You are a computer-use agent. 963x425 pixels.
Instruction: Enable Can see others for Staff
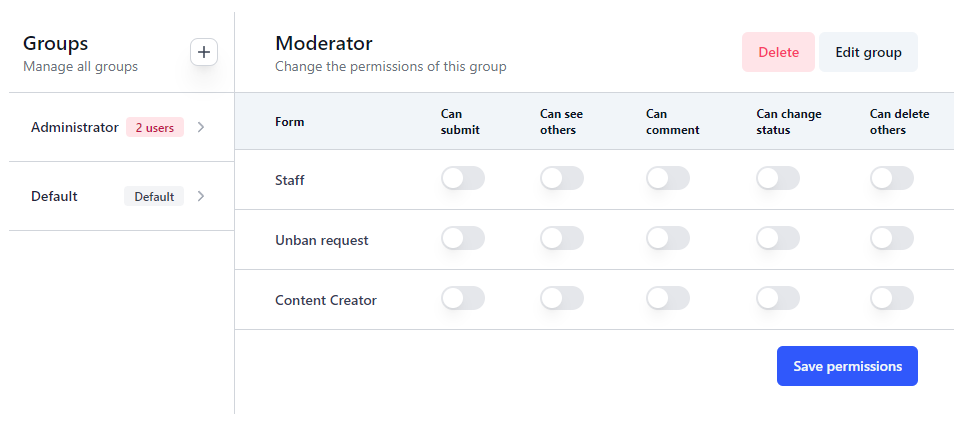(x=562, y=178)
